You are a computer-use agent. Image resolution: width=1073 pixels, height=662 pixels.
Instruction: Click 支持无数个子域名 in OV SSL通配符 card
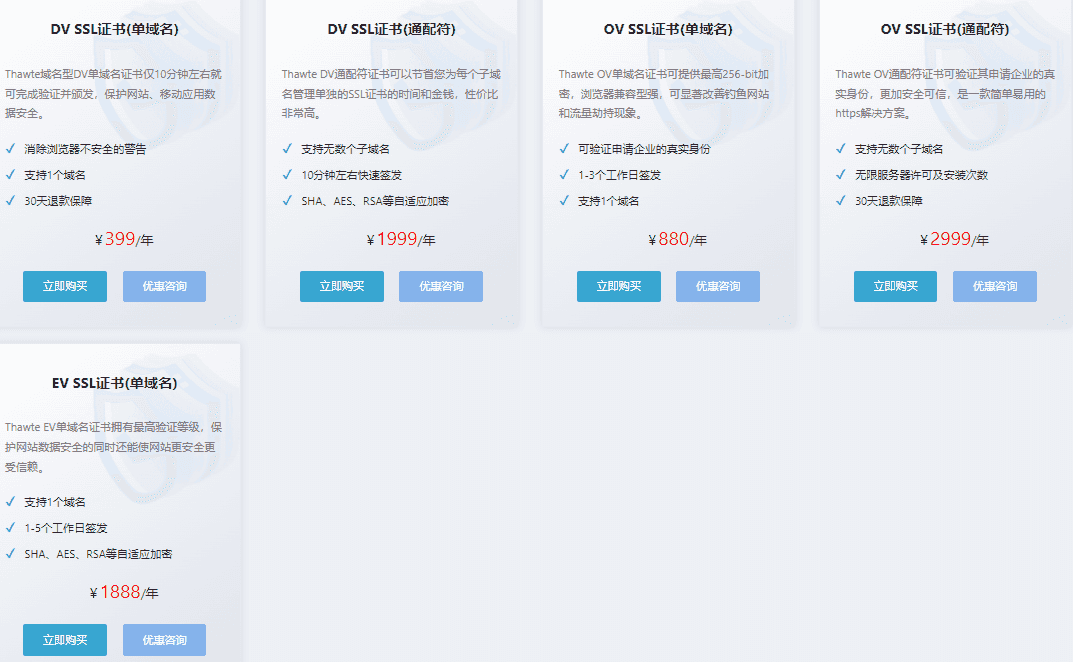pyautogui.click(x=899, y=149)
